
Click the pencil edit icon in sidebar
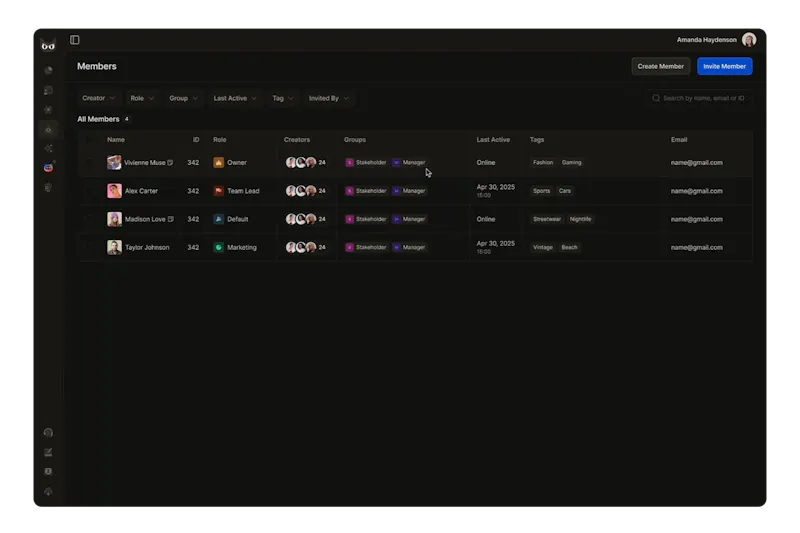48,452
